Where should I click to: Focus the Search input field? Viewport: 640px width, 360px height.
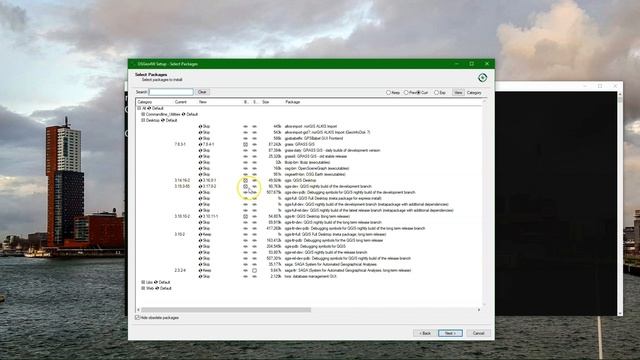(x=171, y=92)
